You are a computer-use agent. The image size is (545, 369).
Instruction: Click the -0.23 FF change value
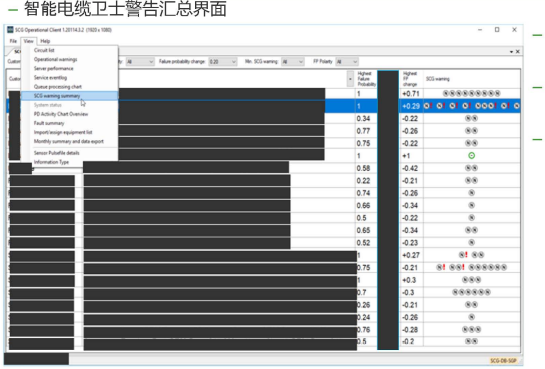[410, 243]
